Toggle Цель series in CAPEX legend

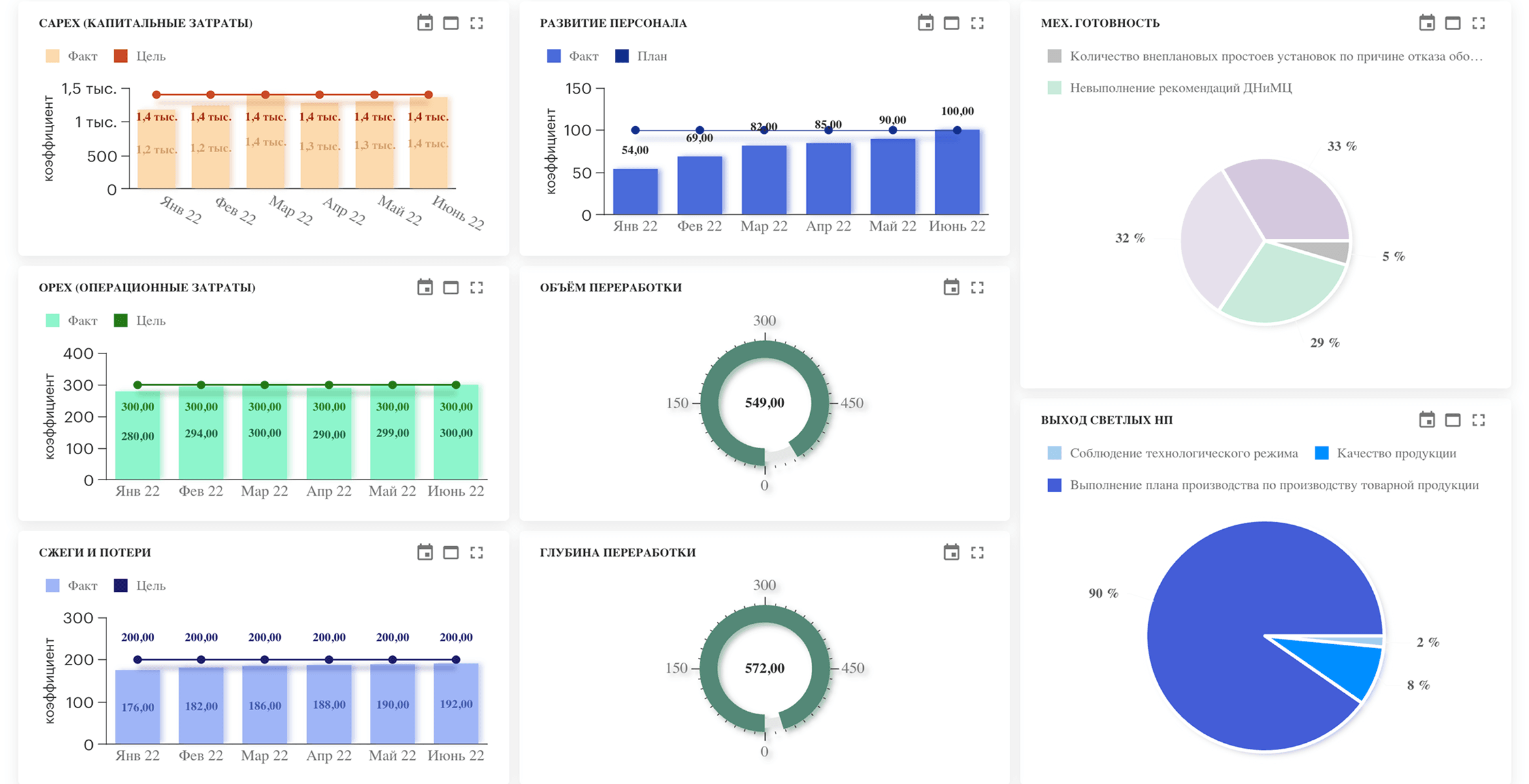(140, 56)
